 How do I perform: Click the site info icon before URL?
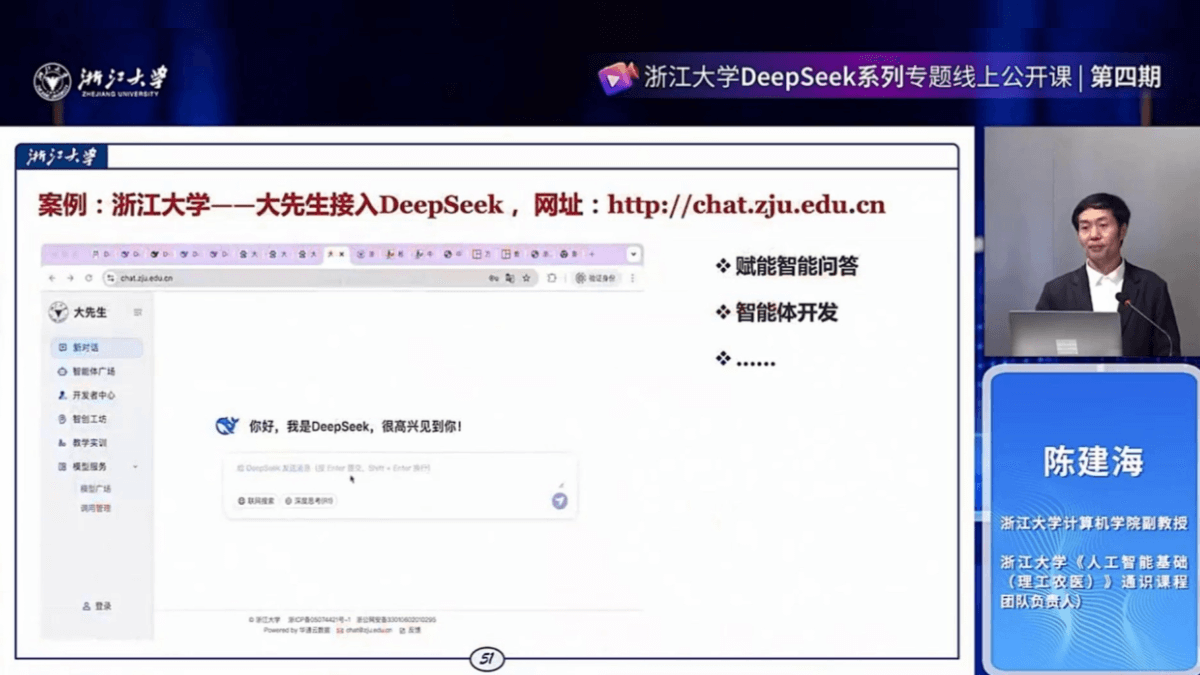coord(111,278)
